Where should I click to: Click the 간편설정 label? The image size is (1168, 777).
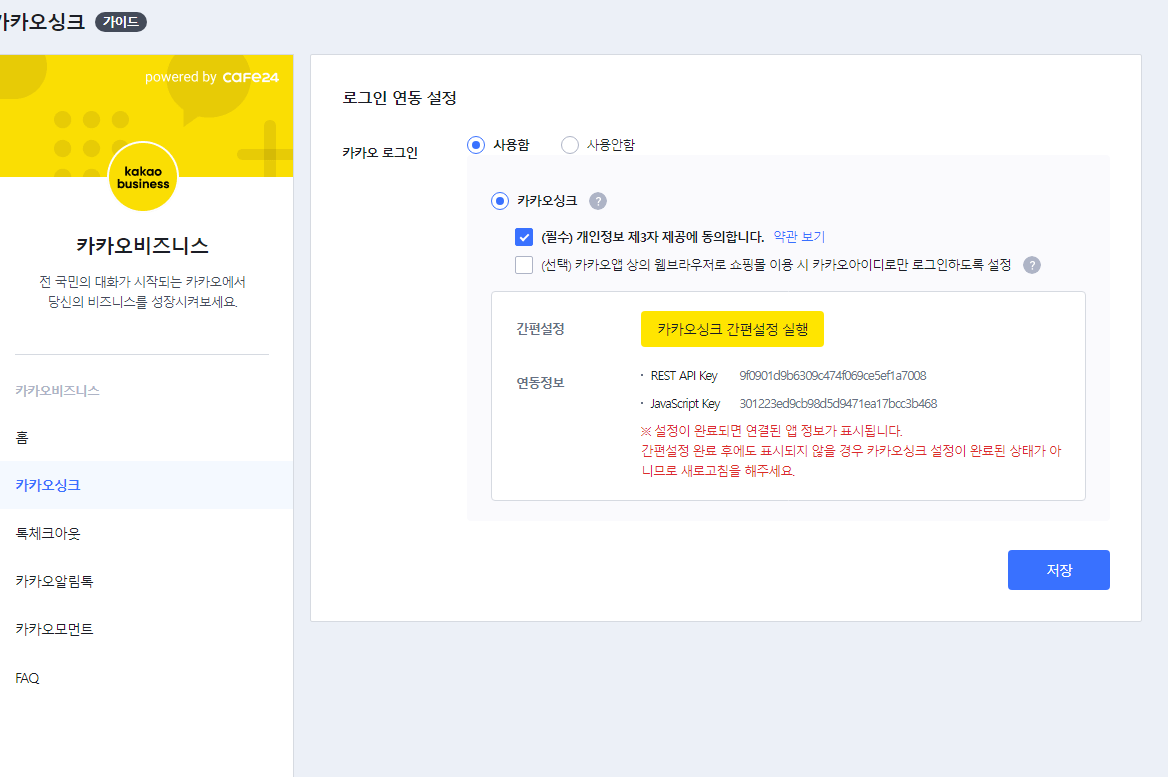click(540, 329)
